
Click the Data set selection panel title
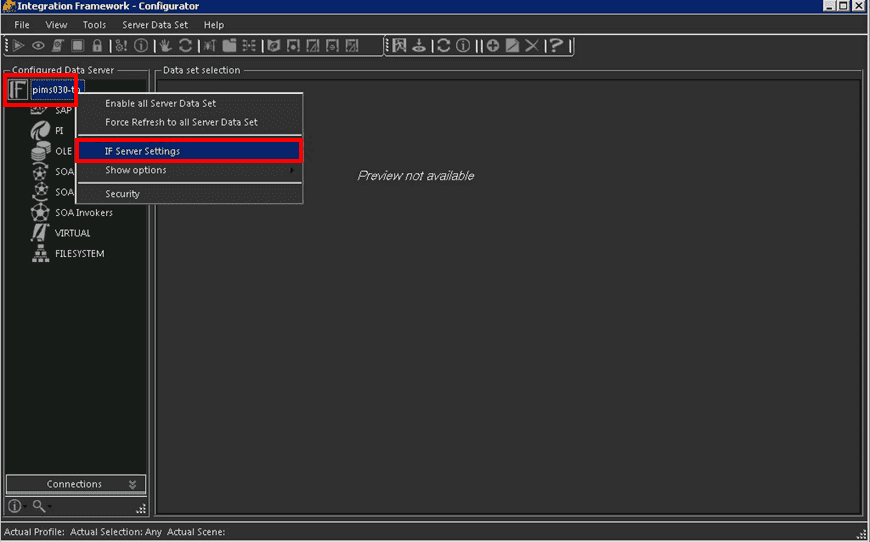(201, 70)
